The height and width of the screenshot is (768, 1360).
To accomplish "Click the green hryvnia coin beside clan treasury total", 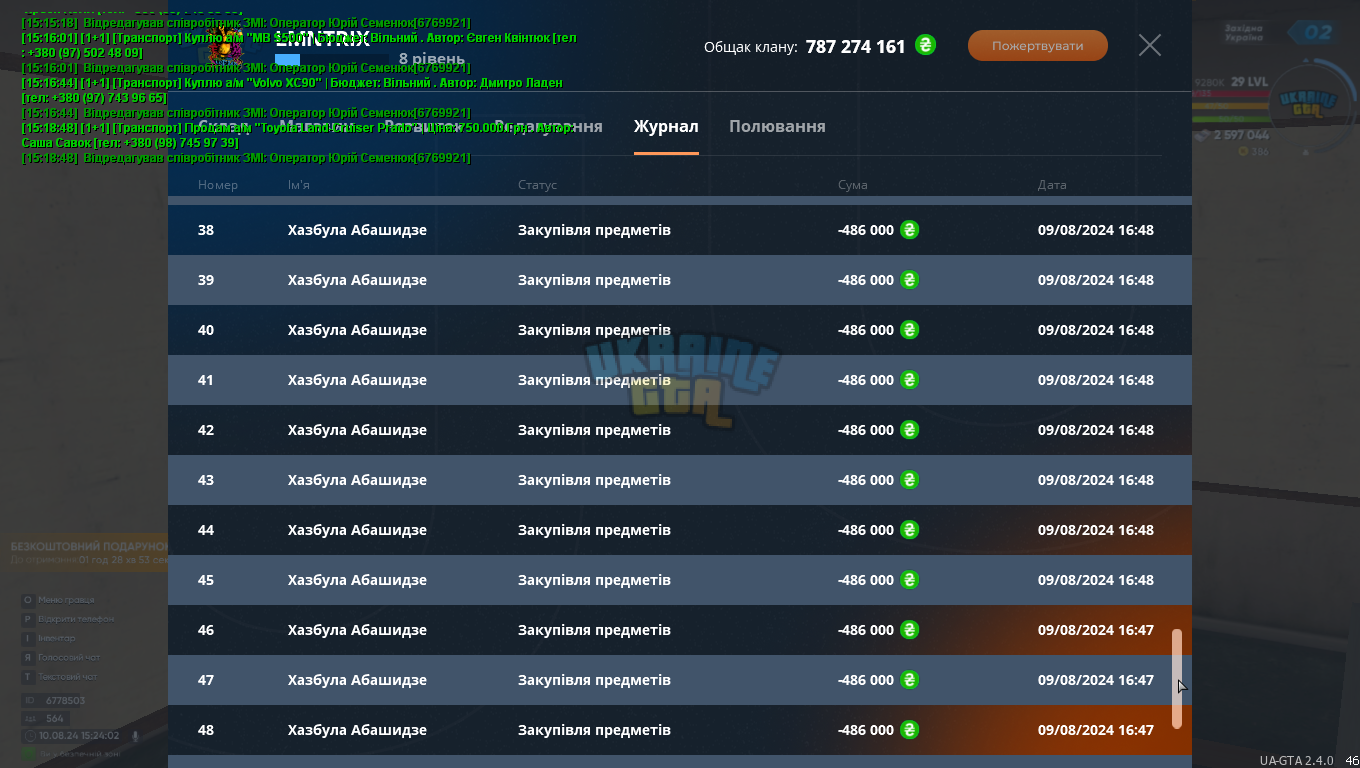I will click(x=926, y=45).
